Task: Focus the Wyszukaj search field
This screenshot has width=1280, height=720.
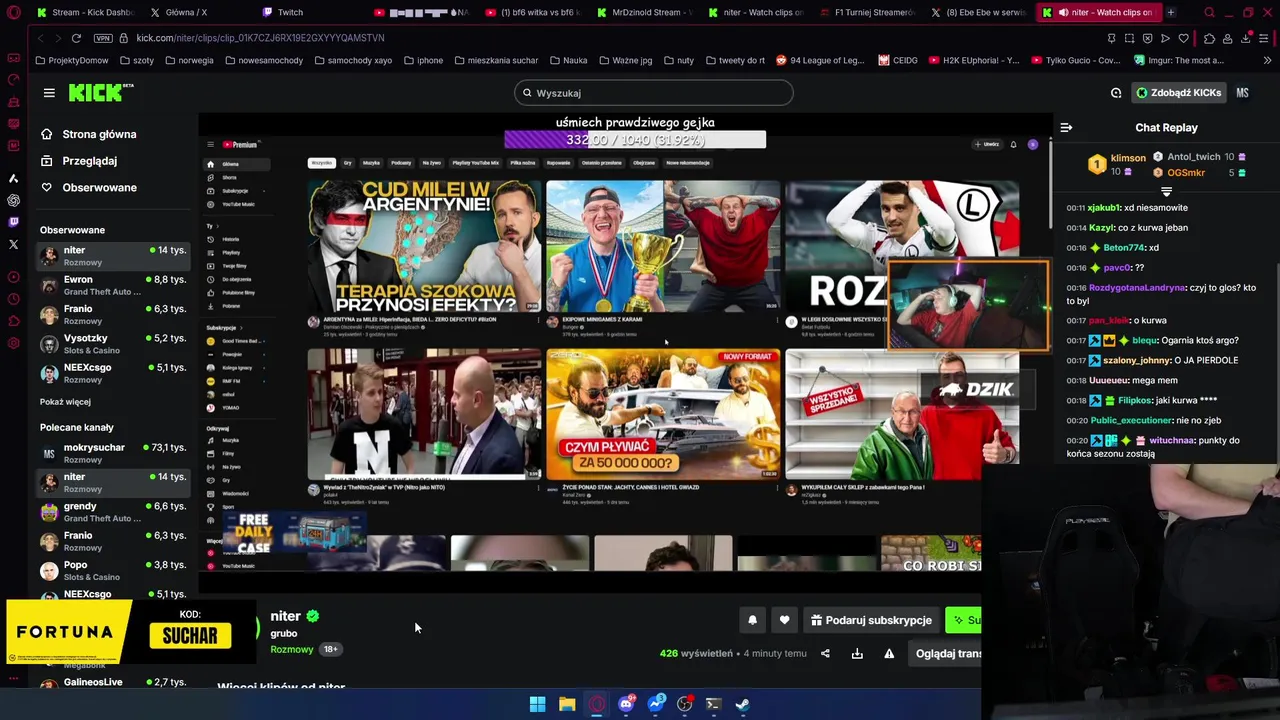Action: (x=654, y=93)
